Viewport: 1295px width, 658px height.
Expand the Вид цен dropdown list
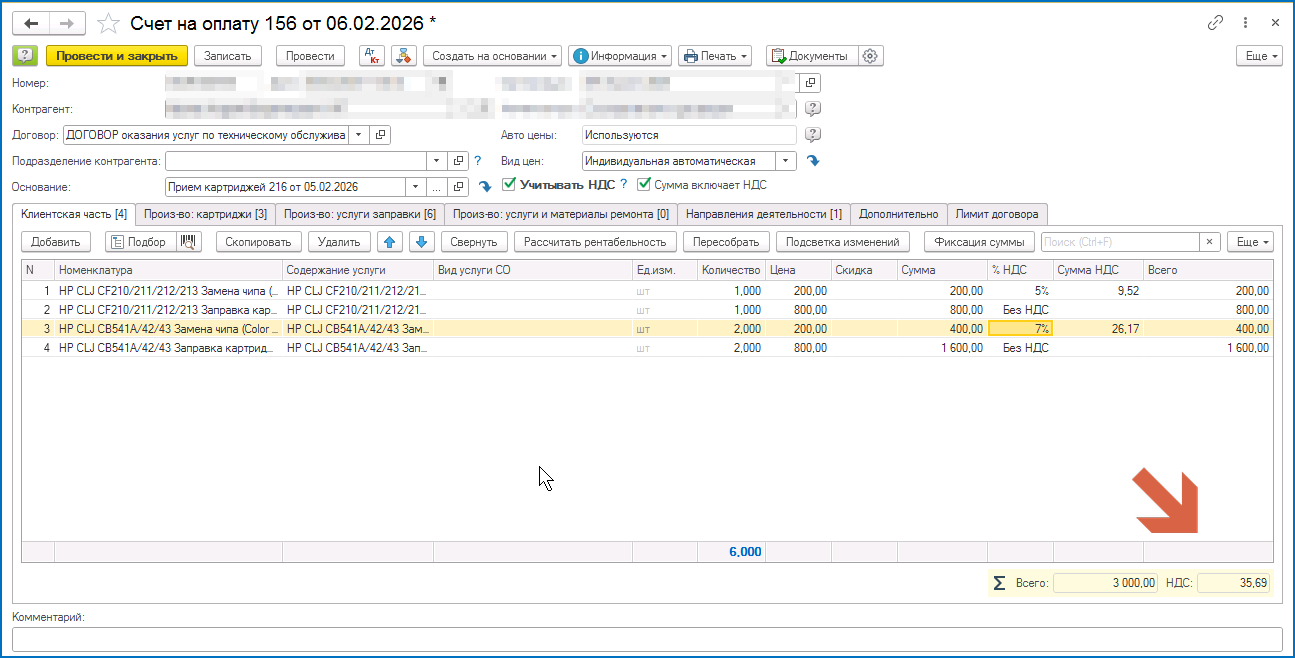coord(787,161)
